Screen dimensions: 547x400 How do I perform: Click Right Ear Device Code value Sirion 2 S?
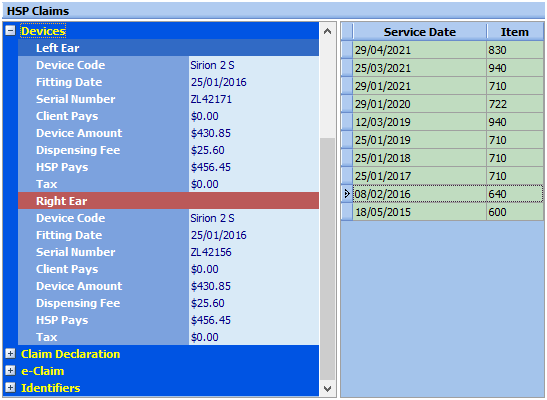[212, 218]
